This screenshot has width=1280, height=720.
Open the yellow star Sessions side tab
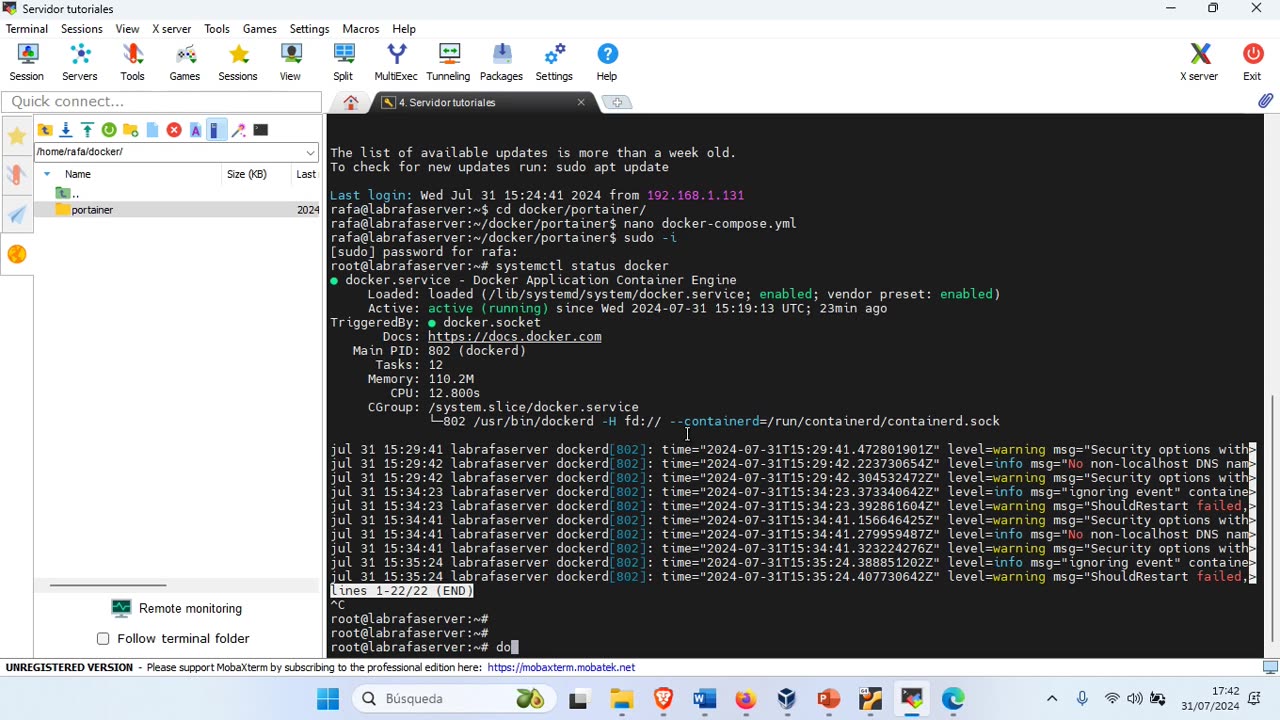click(17, 136)
